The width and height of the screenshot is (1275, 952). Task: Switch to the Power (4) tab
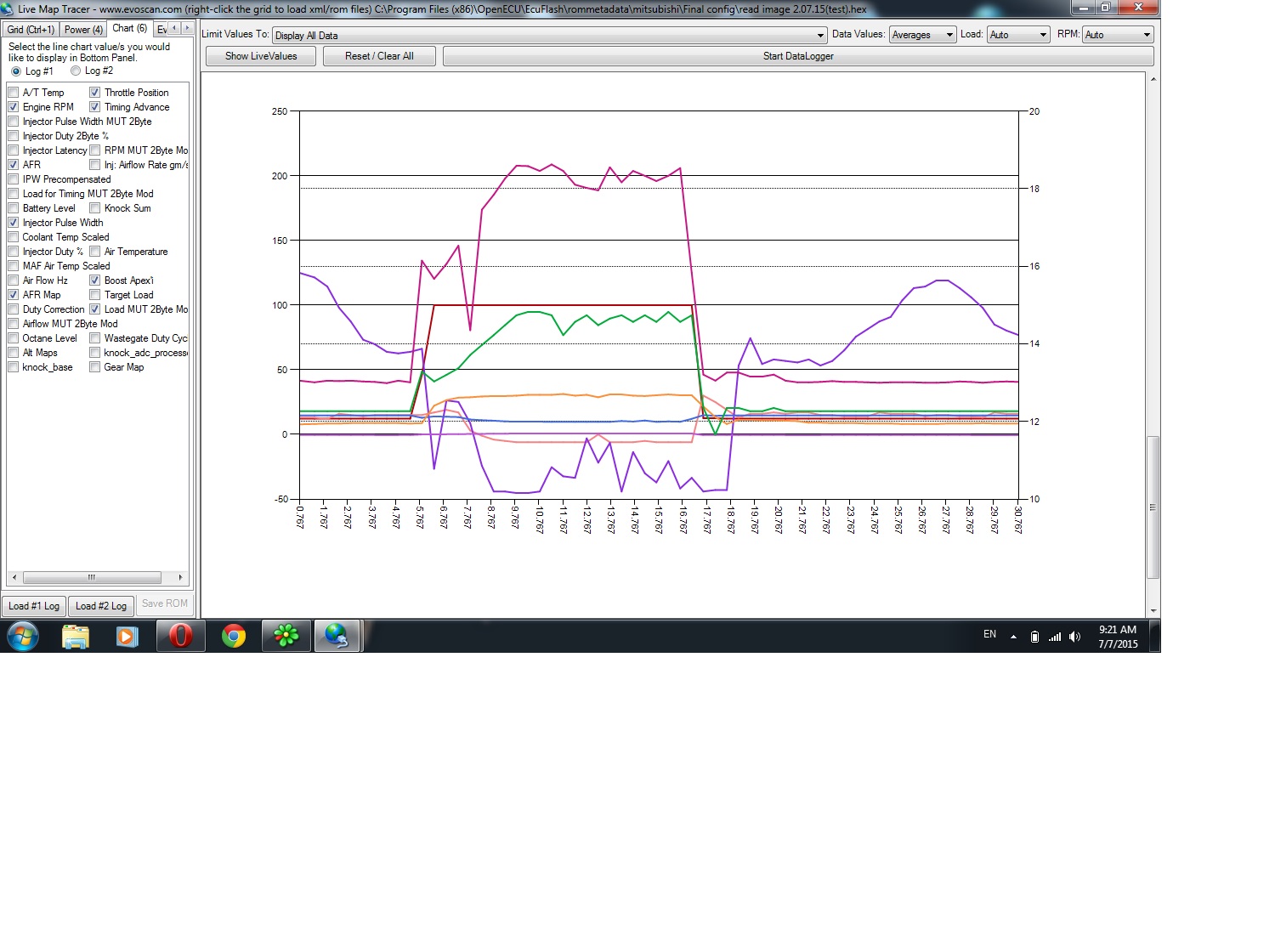coord(83,30)
